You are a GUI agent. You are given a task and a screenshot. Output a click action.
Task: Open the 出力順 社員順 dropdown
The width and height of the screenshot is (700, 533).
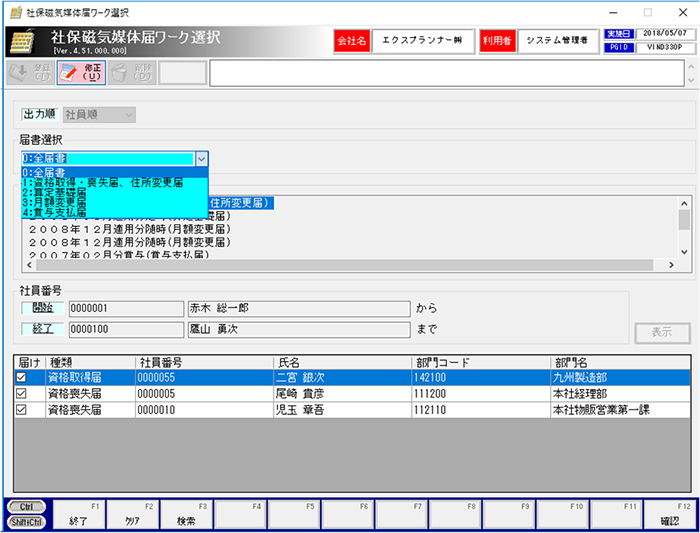[x=99, y=115]
